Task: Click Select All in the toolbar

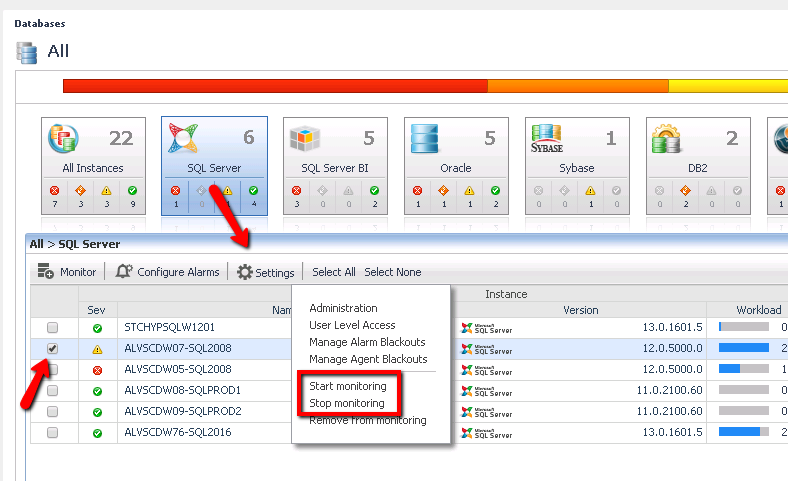Action: coord(334,272)
